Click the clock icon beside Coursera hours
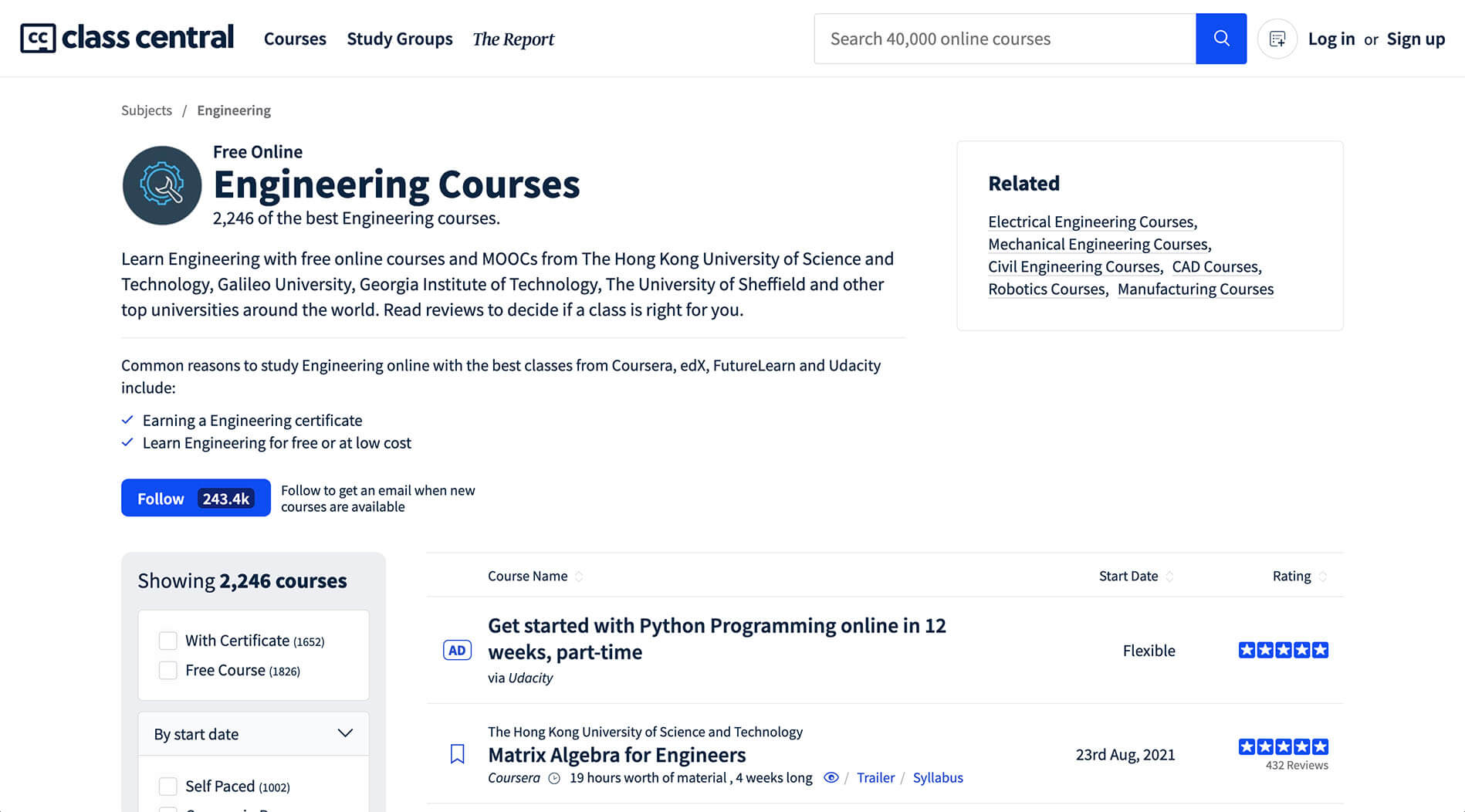 pyautogui.click(x=554, y=778)
